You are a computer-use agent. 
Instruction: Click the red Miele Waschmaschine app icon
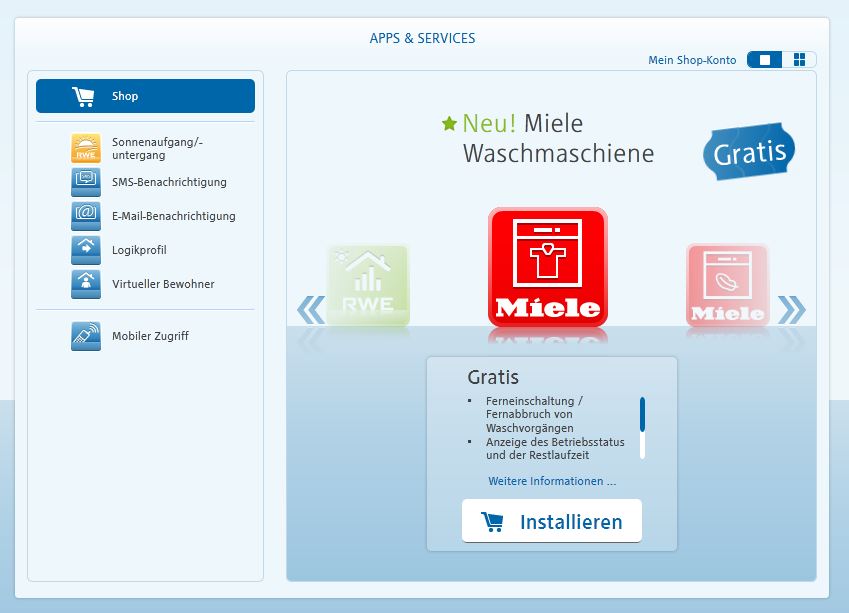(x=548, y=267)
